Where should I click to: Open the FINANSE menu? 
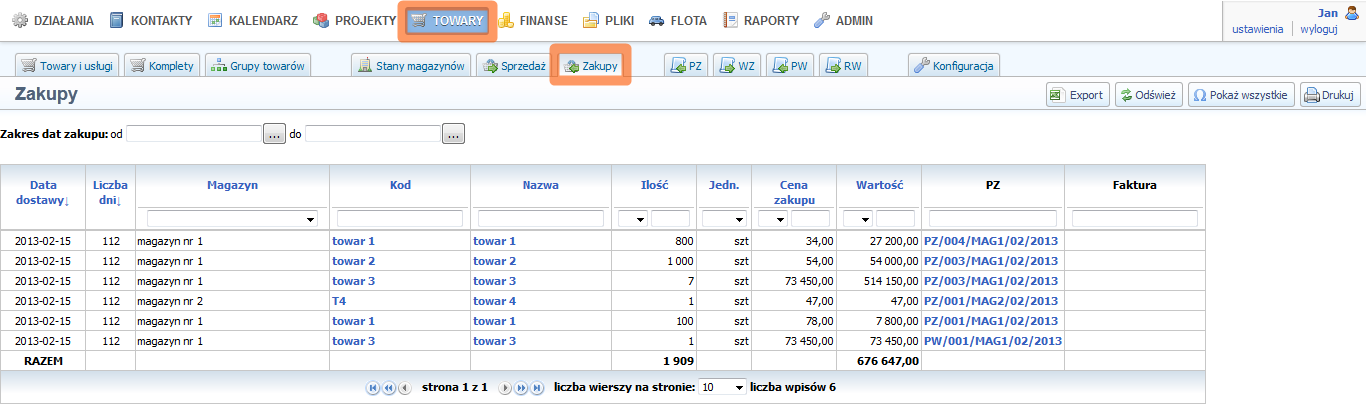coord(533,20)
